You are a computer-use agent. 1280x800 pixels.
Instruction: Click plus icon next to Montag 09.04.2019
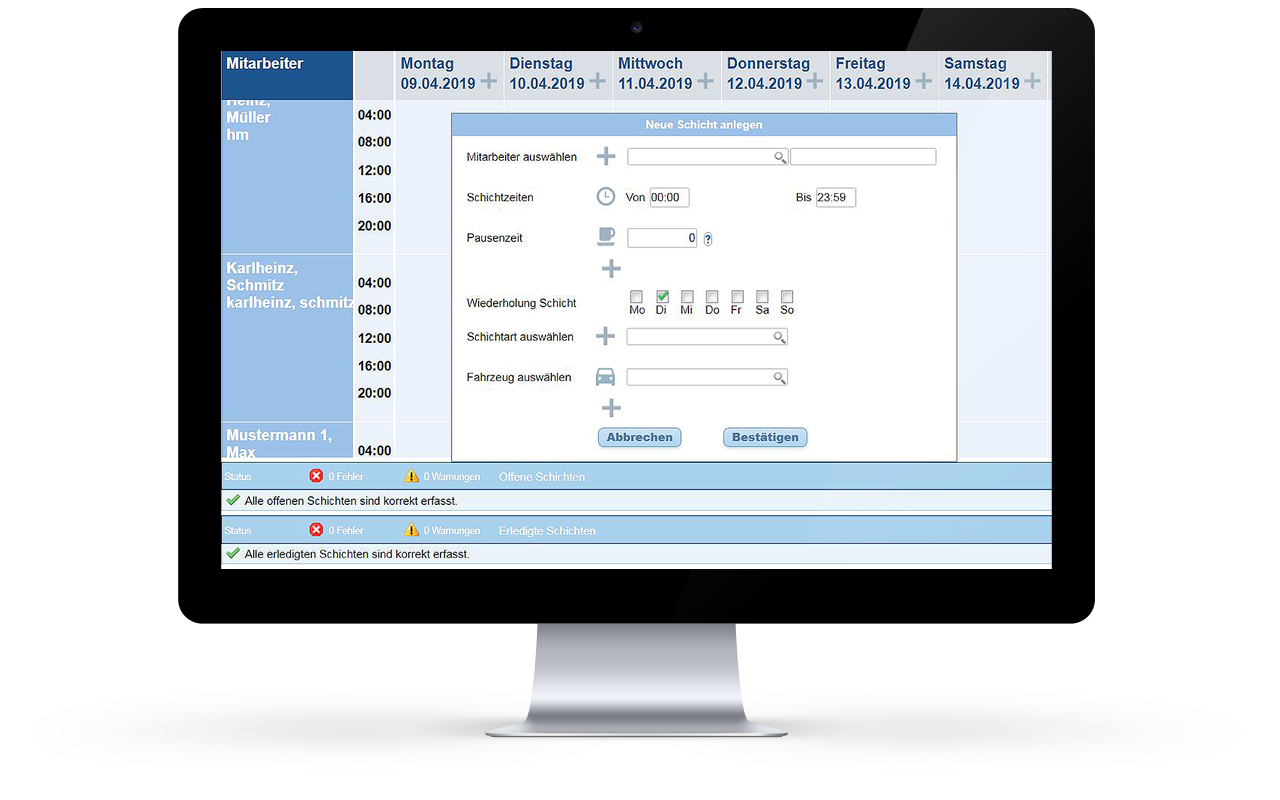click(488, 82)
